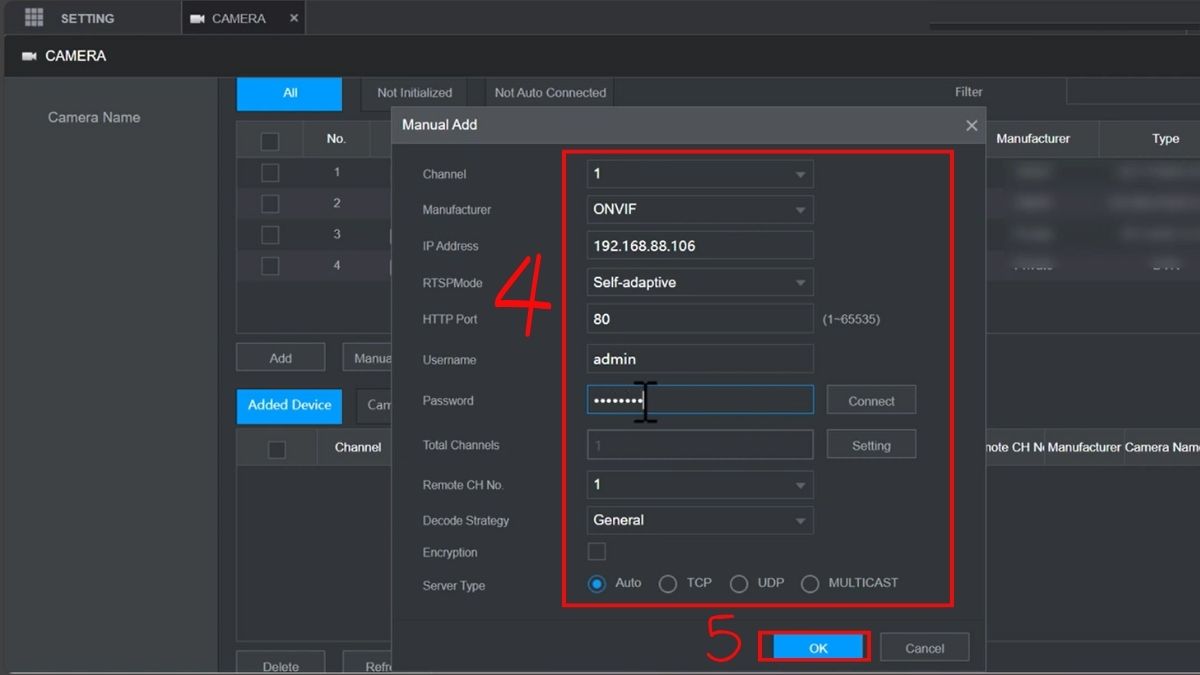The height and width of the screenshot is (675, 1200).
Task: Open the Manufacturer ONVIF dropdown
Action: pyautogui.click(x=700, y=210)
